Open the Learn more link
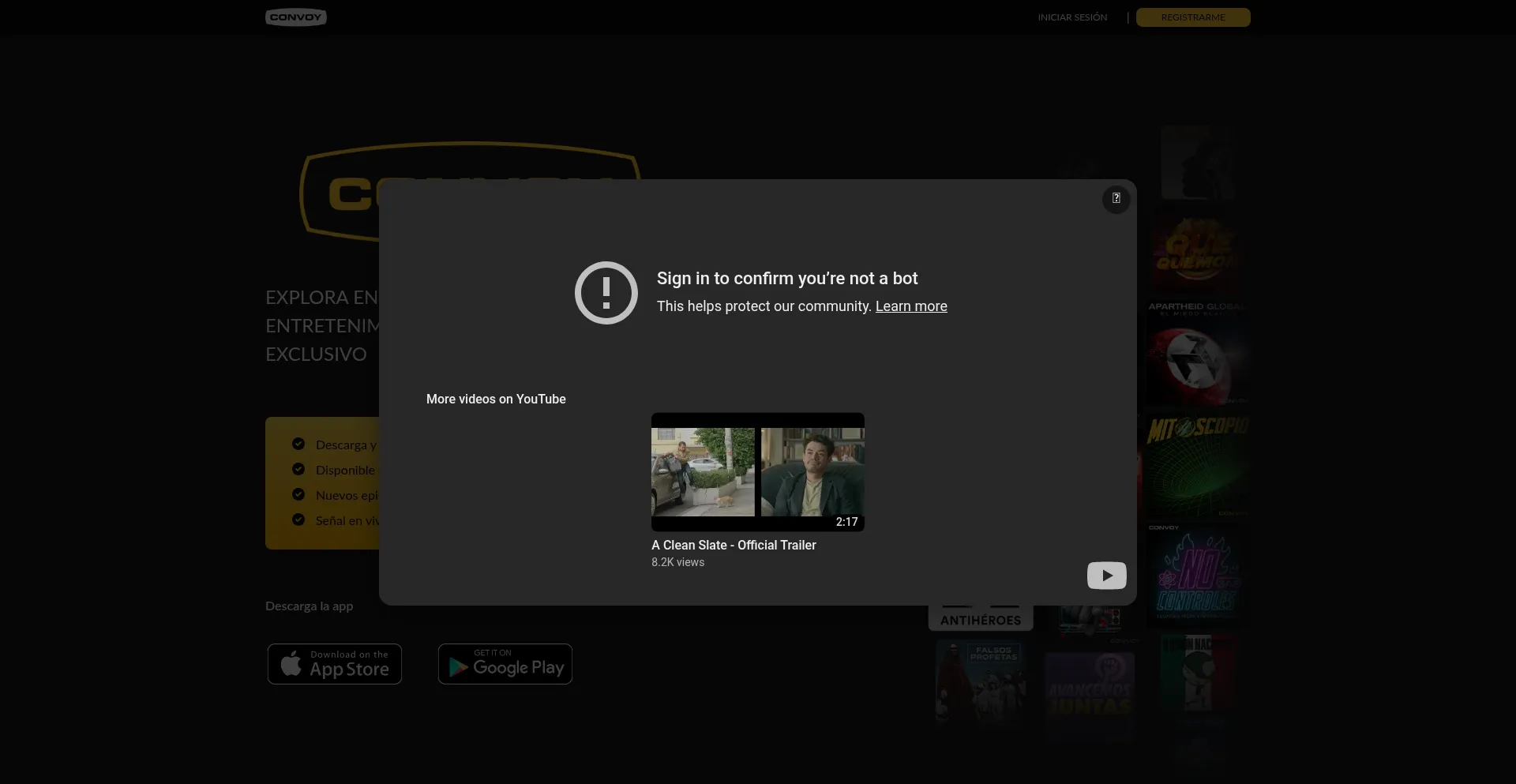 (910, 306)
